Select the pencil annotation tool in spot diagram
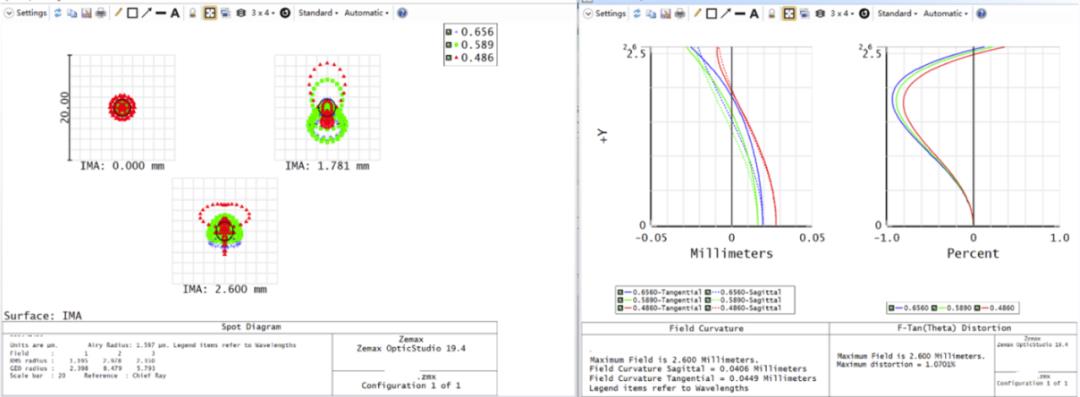The height and width of the screenshot is (397, 1080). click(118, 13)
